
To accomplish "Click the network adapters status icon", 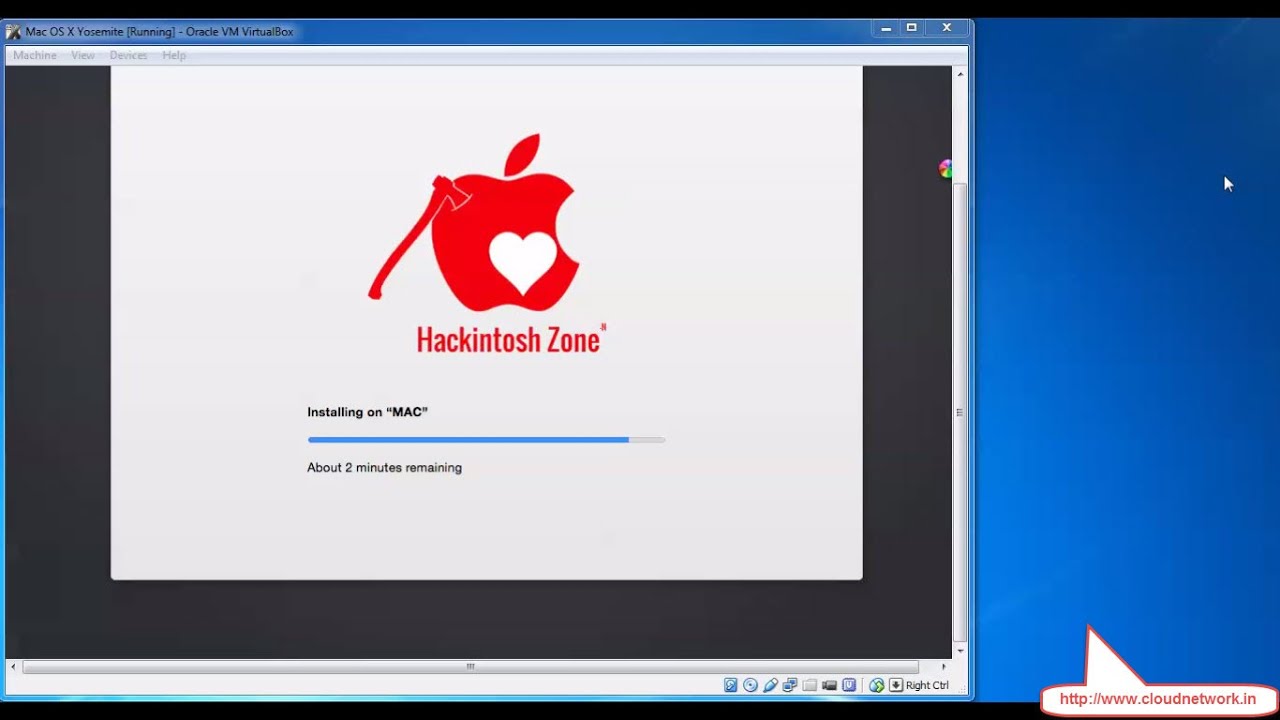I will (x=790, y=685).
